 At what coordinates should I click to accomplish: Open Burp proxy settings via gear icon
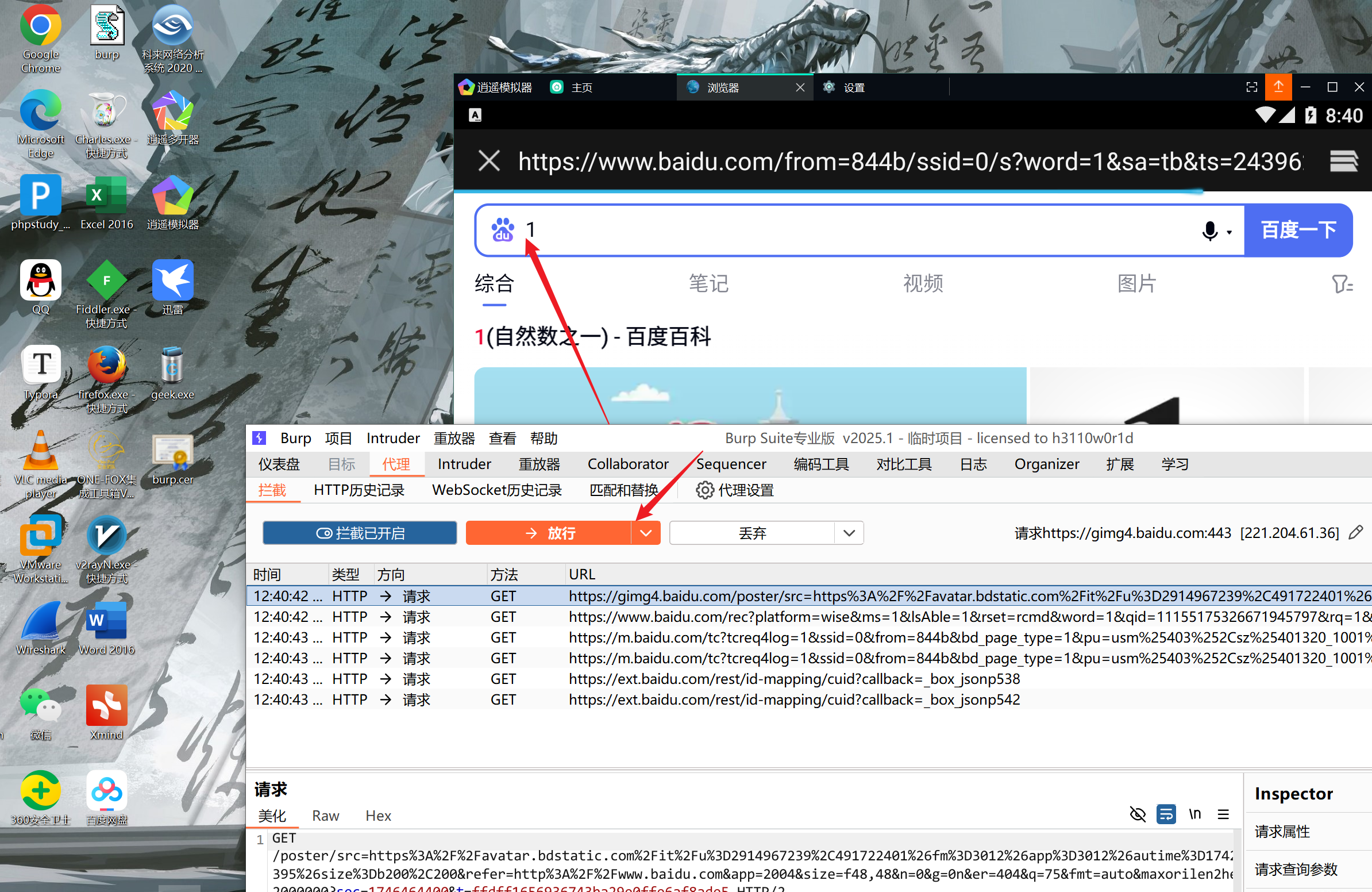pos(704,490)
